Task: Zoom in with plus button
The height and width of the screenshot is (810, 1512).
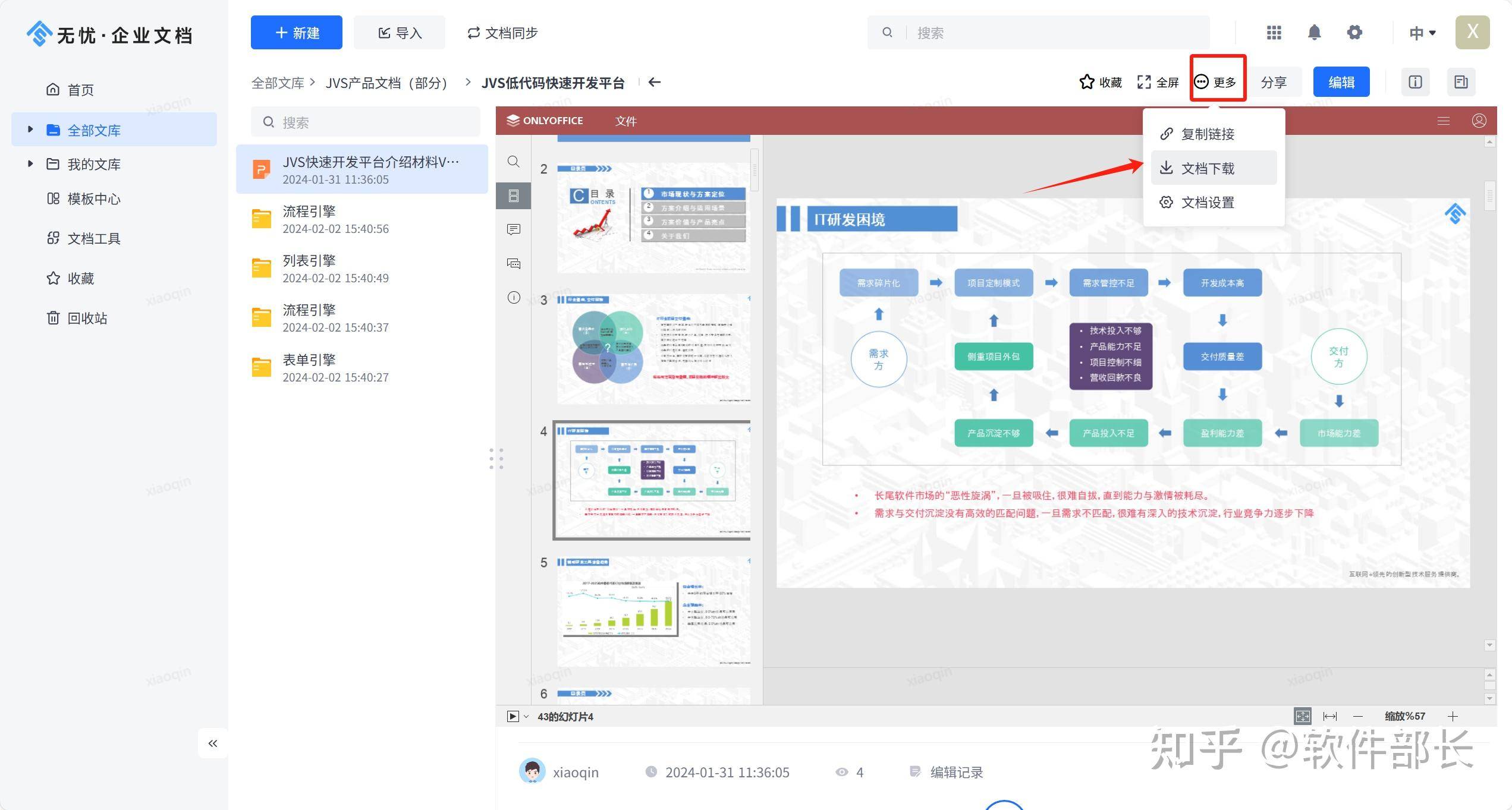Action: 1453,716
